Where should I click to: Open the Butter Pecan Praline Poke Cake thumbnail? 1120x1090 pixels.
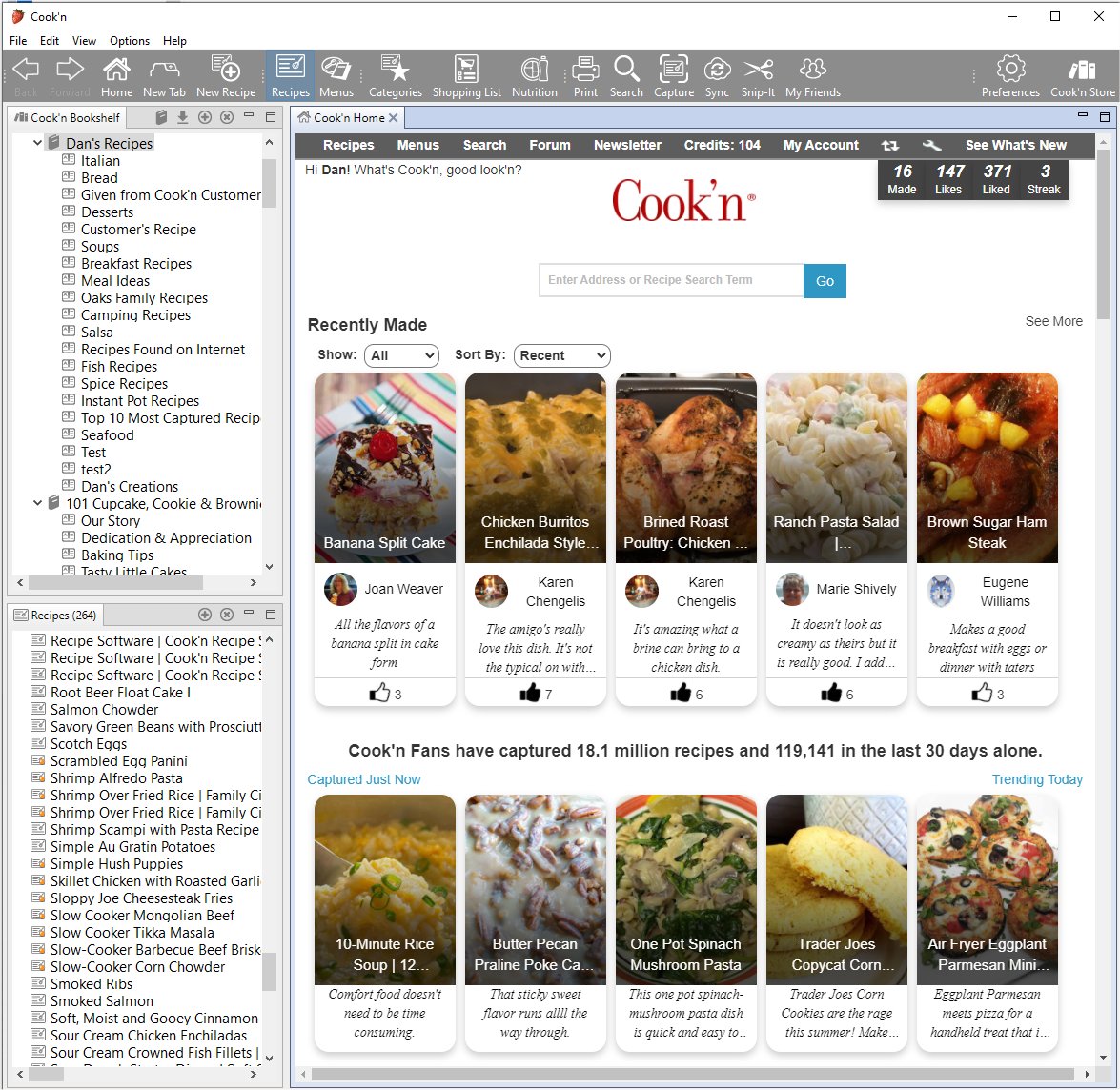point(535,889)
